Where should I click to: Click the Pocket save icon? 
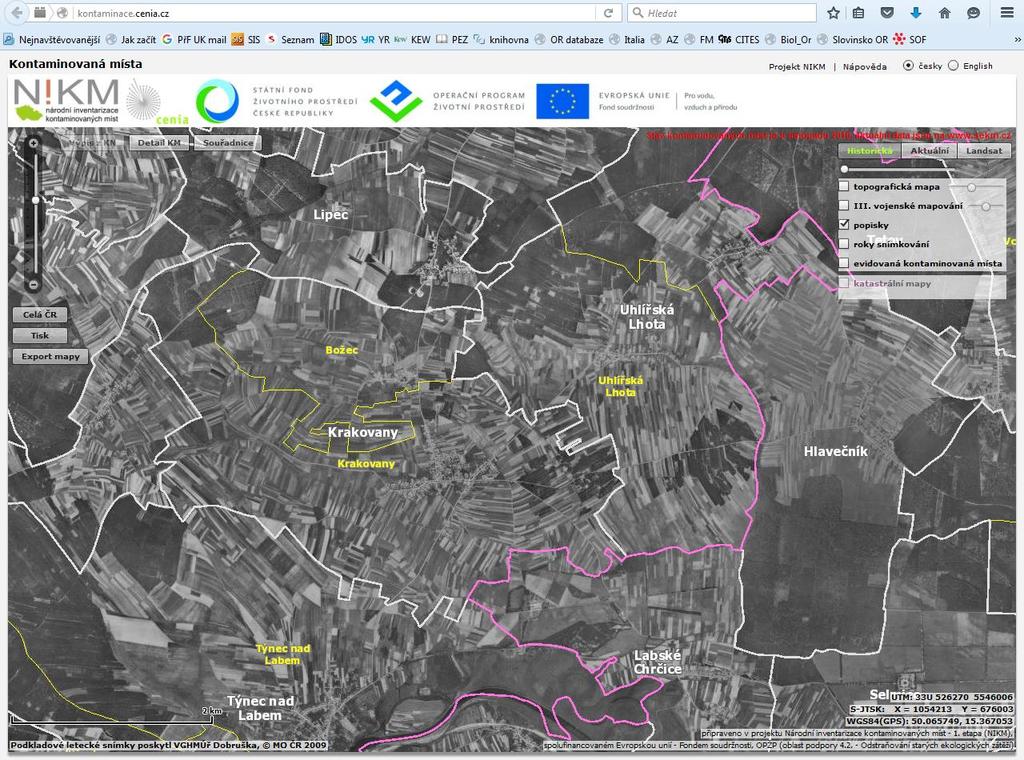[887, 13]
